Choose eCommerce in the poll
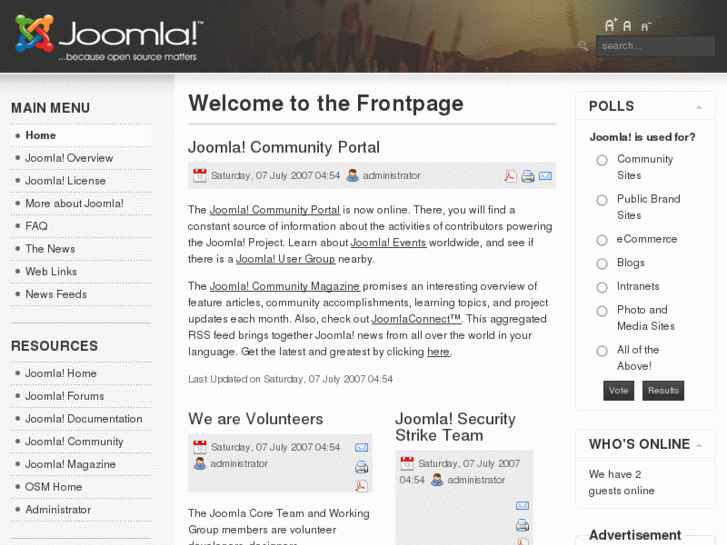The height and width of the screenshot is (545, 727). click(x=602, y=240)
